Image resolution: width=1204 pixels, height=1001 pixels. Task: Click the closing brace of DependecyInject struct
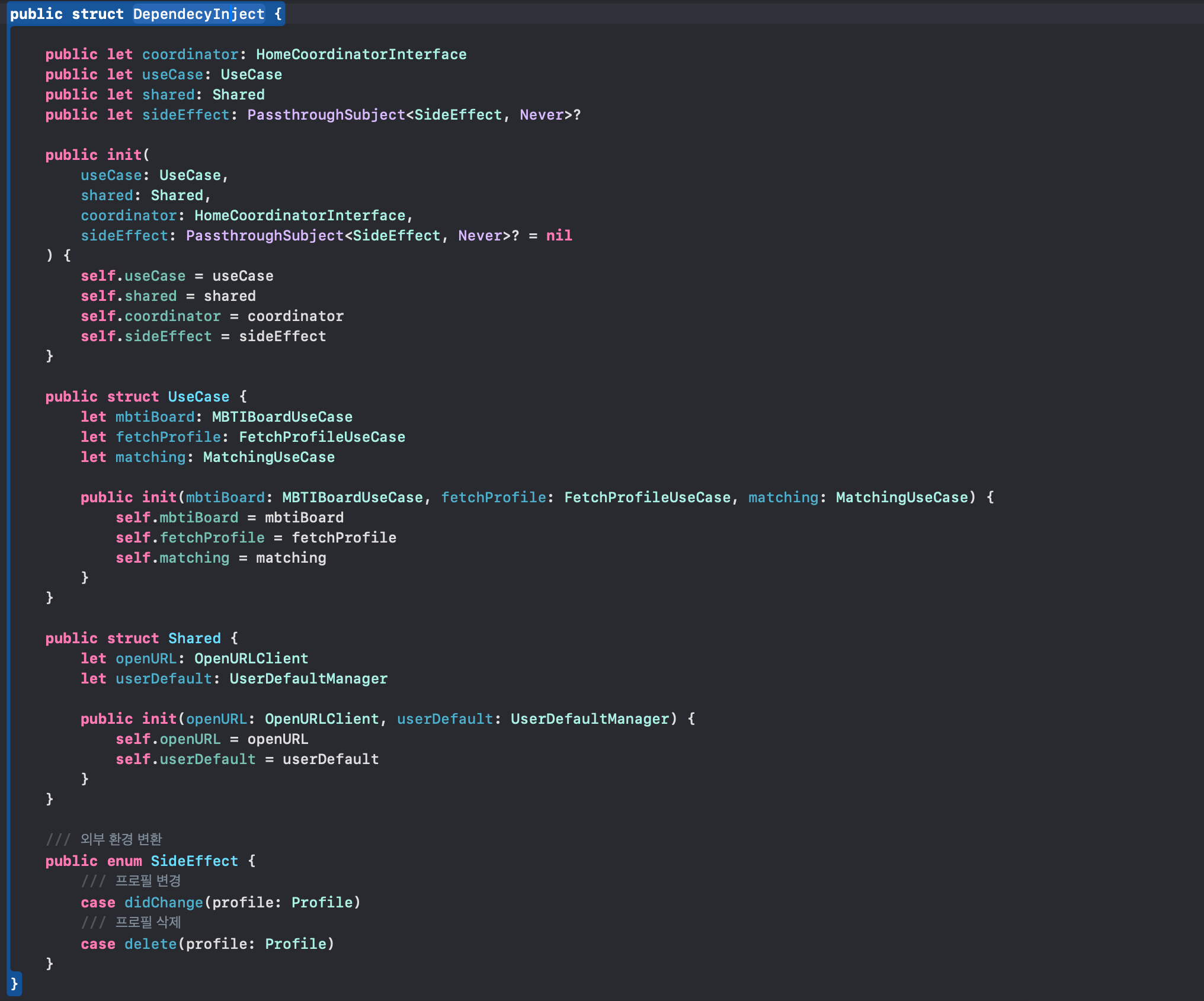(14, 984)
